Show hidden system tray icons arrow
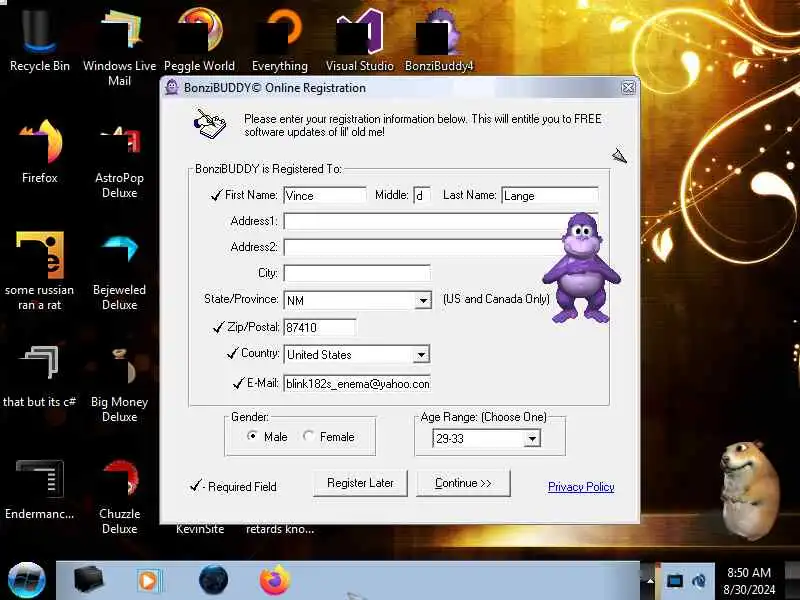Image resolution: width=800 pixels, height=600 pixels. [x=649, y=581]
